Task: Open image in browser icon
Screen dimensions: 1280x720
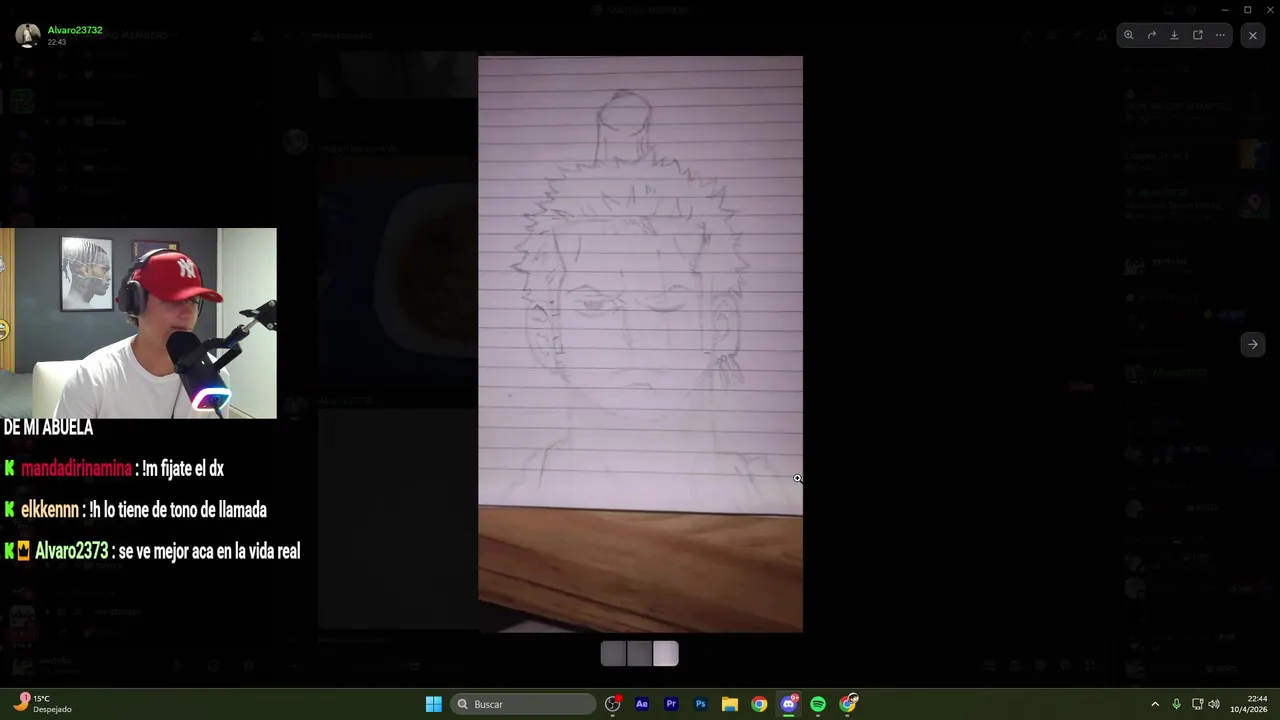Action: coord(1198,35)
